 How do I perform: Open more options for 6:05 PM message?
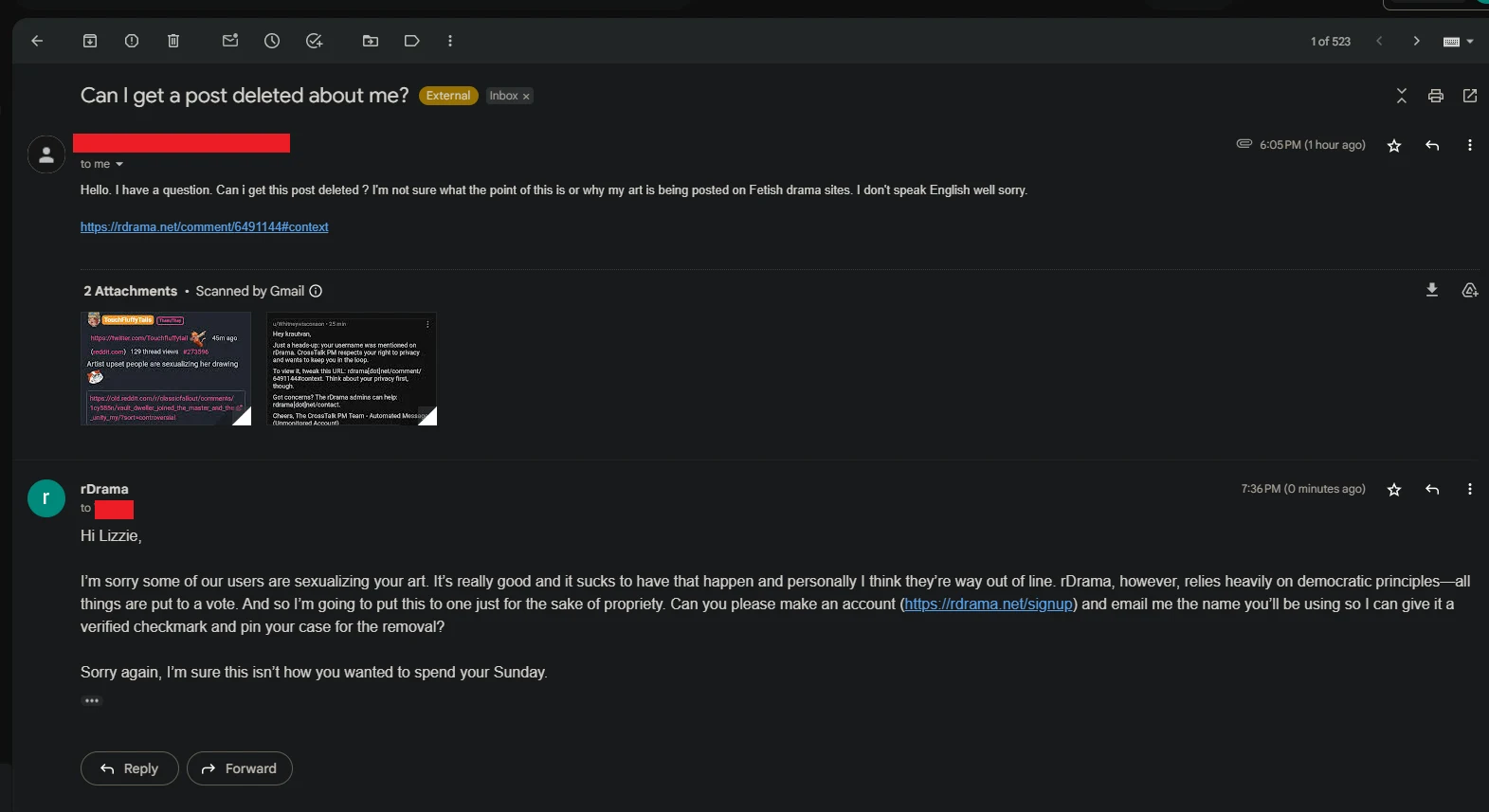pos(1470,146)
